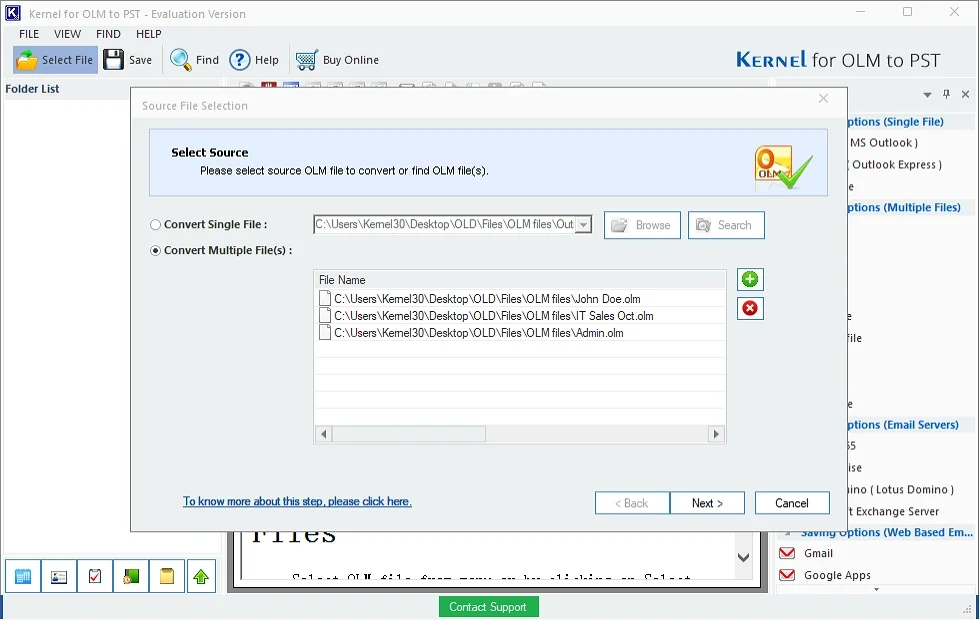
Task: Click the Gmail envelope icon
Action: click(788, 553)
